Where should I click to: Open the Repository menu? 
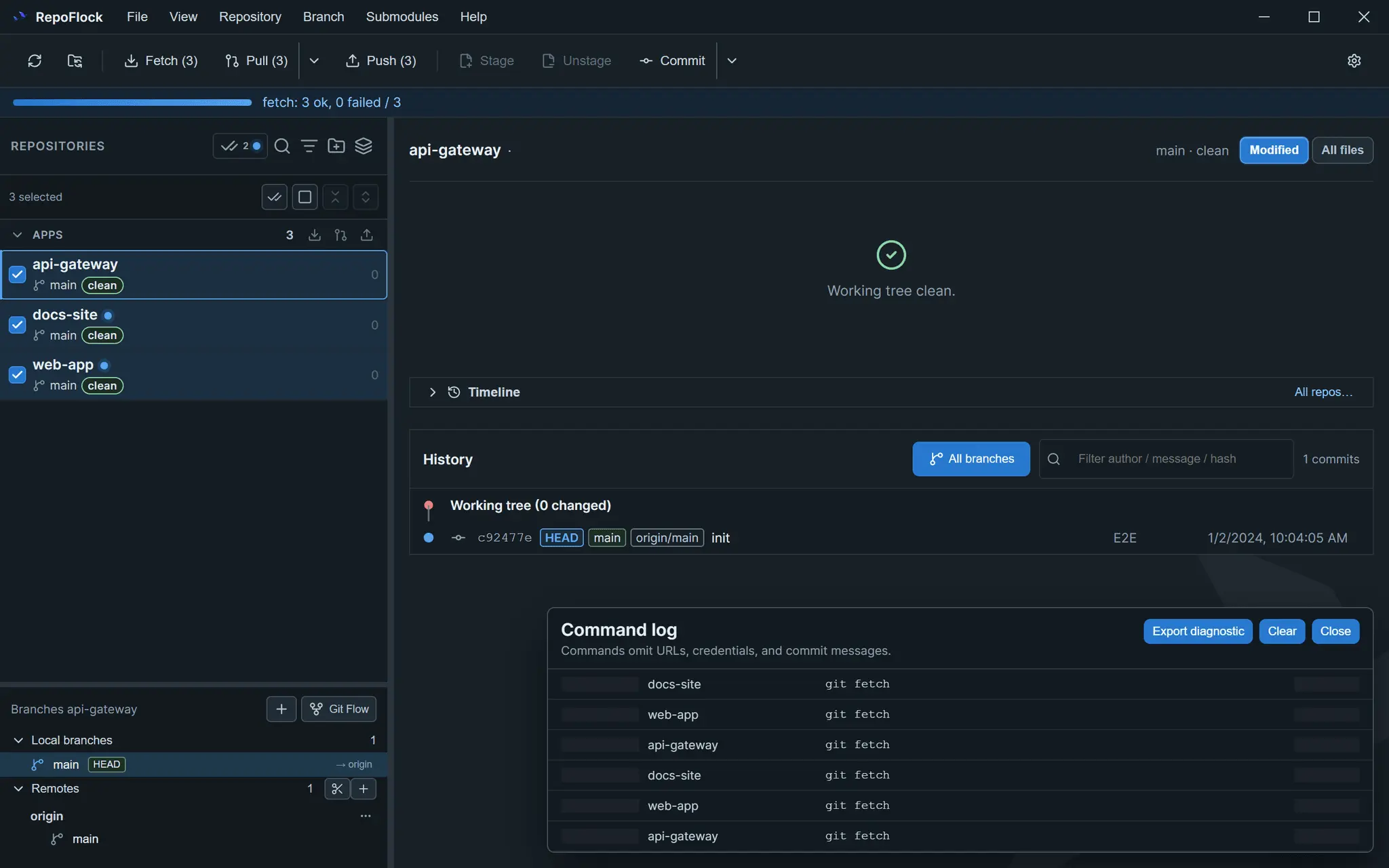[250, 17]
